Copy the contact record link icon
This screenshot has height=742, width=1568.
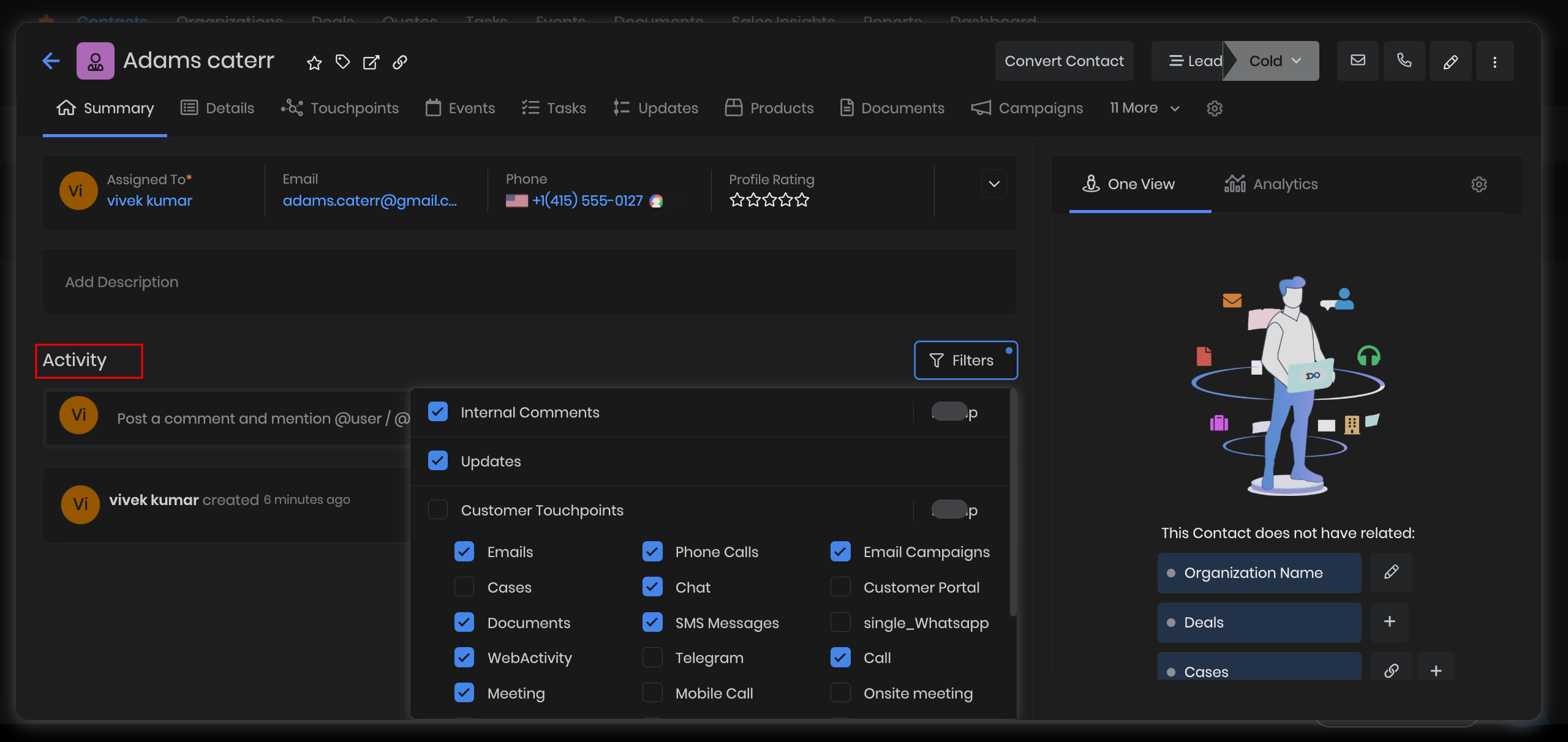(x=400, y=62)
